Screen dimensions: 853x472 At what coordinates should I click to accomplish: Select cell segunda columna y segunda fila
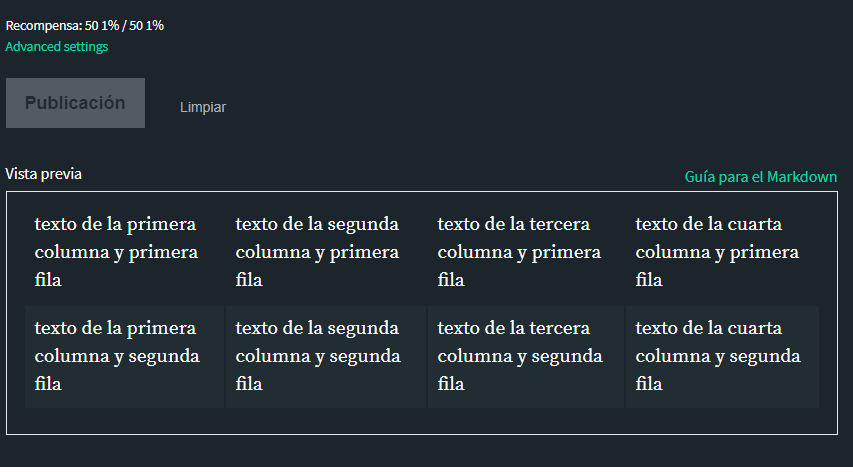coord(325,357)
